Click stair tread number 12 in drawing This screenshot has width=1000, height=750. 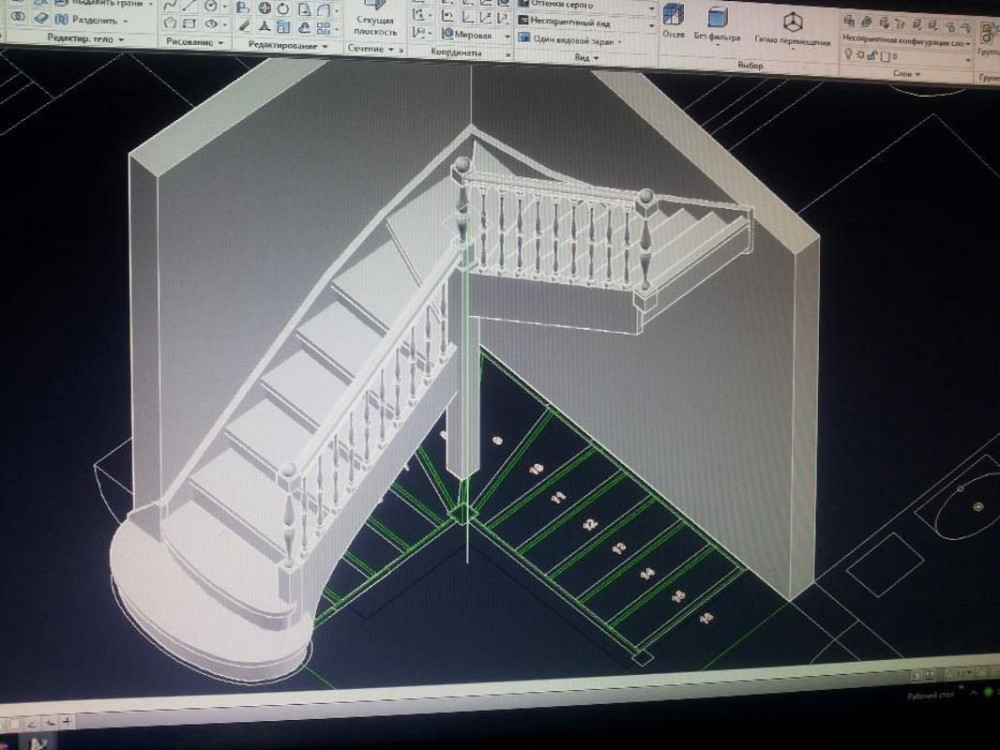click(590, 523)
